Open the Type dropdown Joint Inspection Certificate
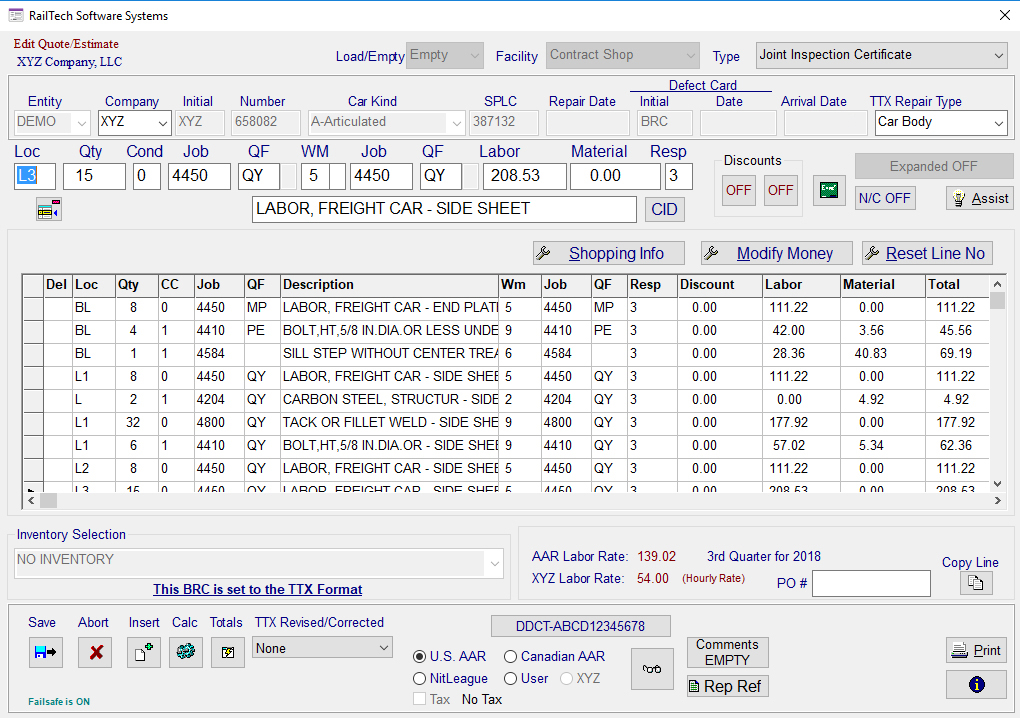 pyautogui.click(x=881, y=55)
